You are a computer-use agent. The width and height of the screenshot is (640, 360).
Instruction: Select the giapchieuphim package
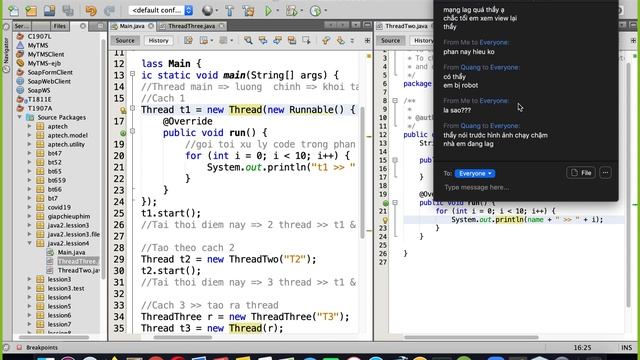[x=69, y=216]
